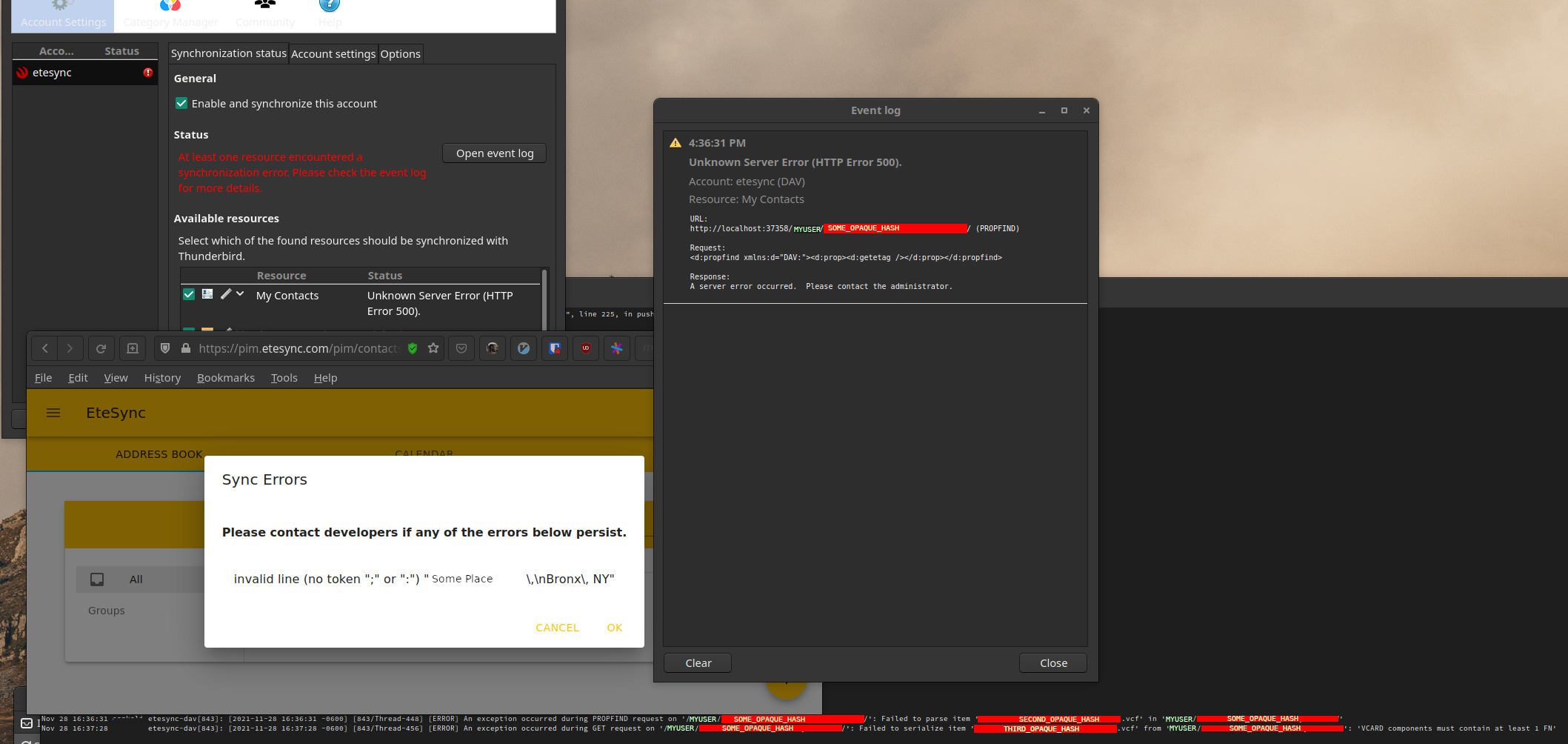Uncheck the My Contacts resource checkbox

pyautogui.click(x=189, y=294)
